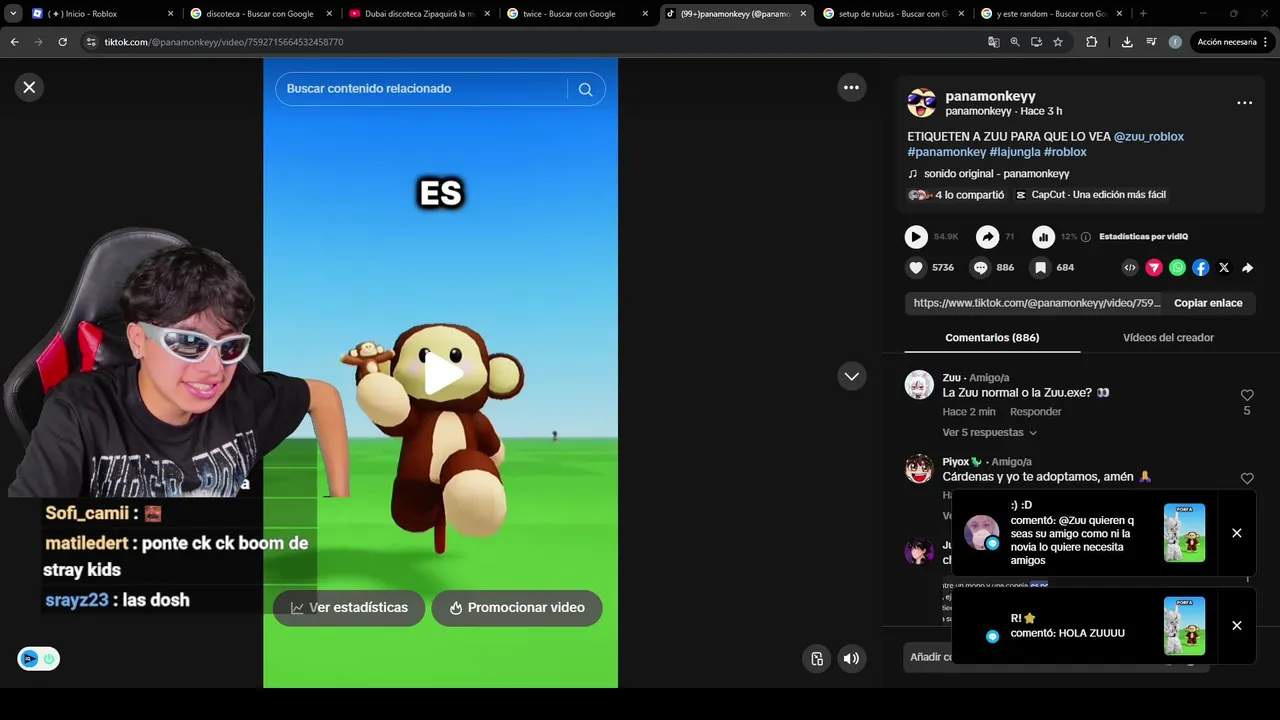
Task: Save video with bookmark icon
Action: click(x=1040, y=268)
